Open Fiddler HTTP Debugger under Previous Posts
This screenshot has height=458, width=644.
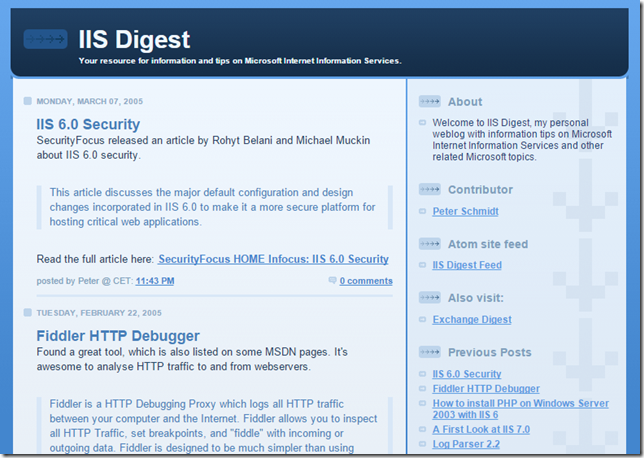486,389
